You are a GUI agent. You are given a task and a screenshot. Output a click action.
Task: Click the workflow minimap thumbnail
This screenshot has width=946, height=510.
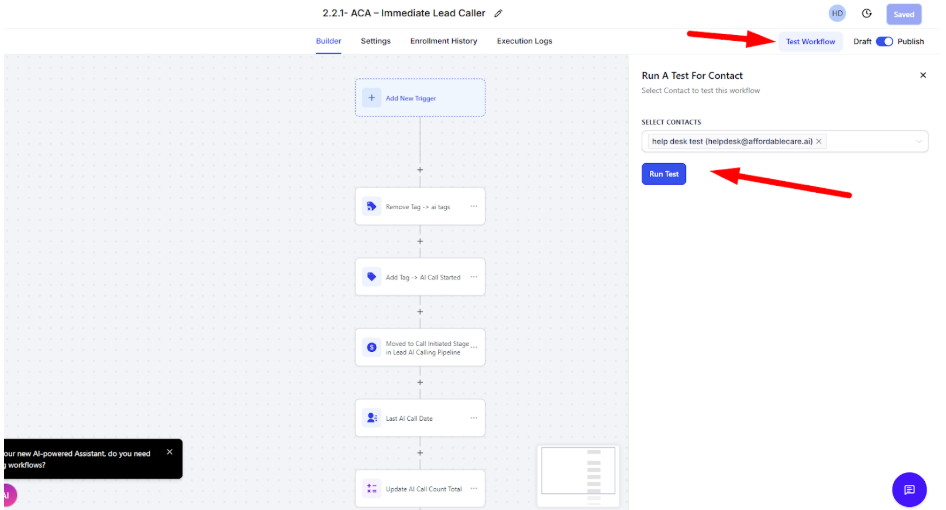pos(578,471)
